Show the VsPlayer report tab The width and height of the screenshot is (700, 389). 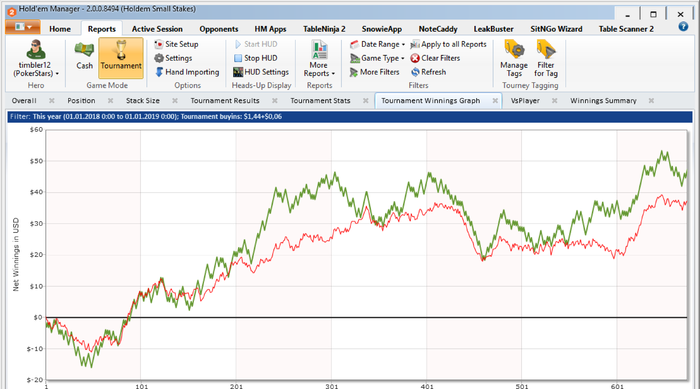coord(525,101)
